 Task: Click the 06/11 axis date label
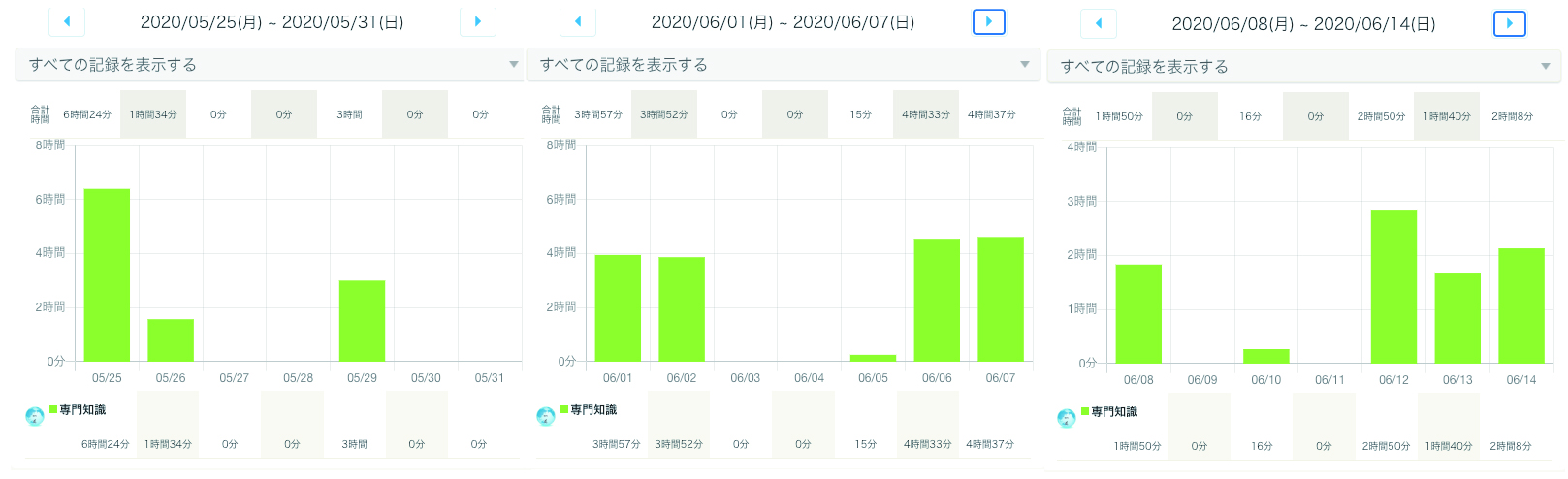click(x=1329, y=380)
